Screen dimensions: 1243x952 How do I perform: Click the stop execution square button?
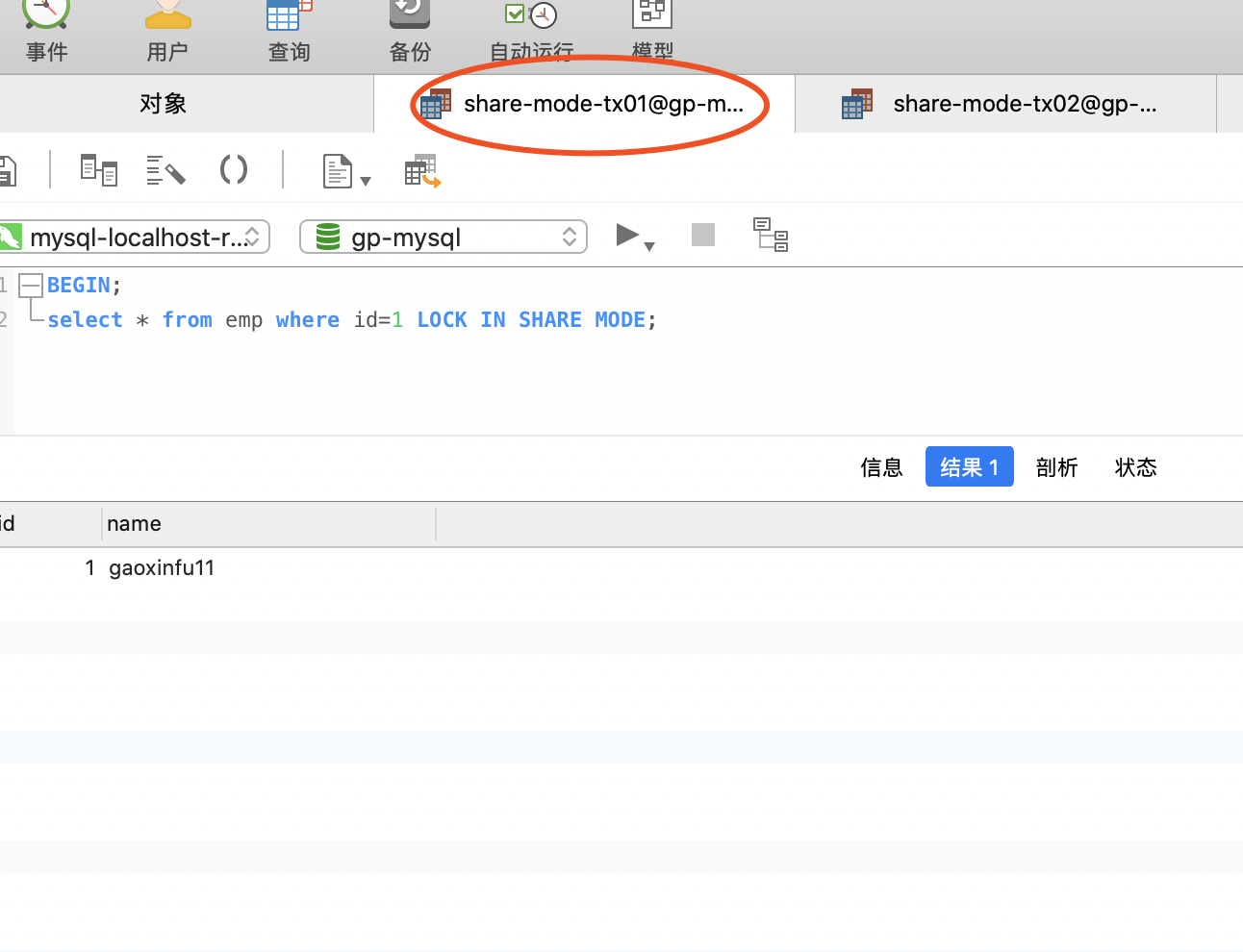pos(703,235)
